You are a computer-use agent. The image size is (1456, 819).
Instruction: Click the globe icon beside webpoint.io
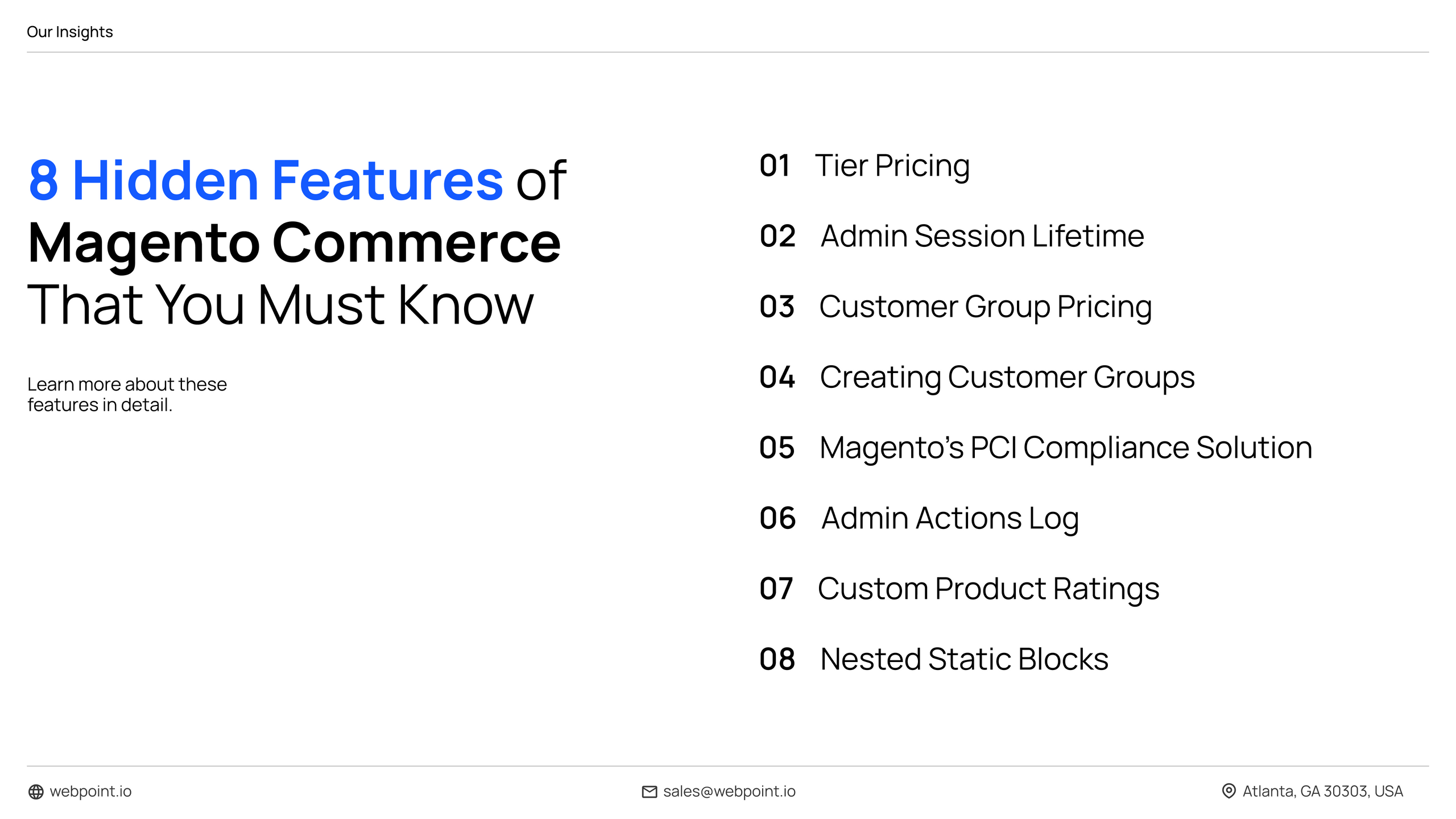(x=36, y=792)
